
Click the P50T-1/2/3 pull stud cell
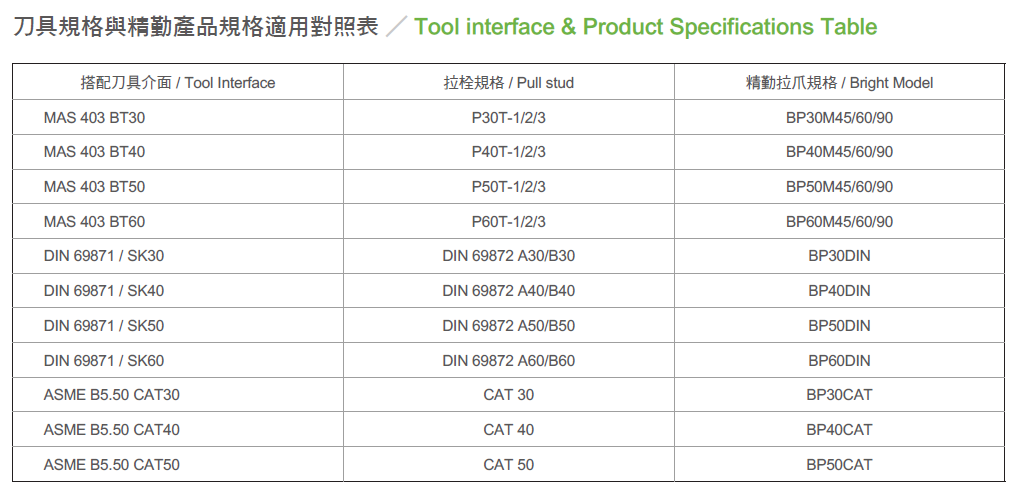[508, 187]
